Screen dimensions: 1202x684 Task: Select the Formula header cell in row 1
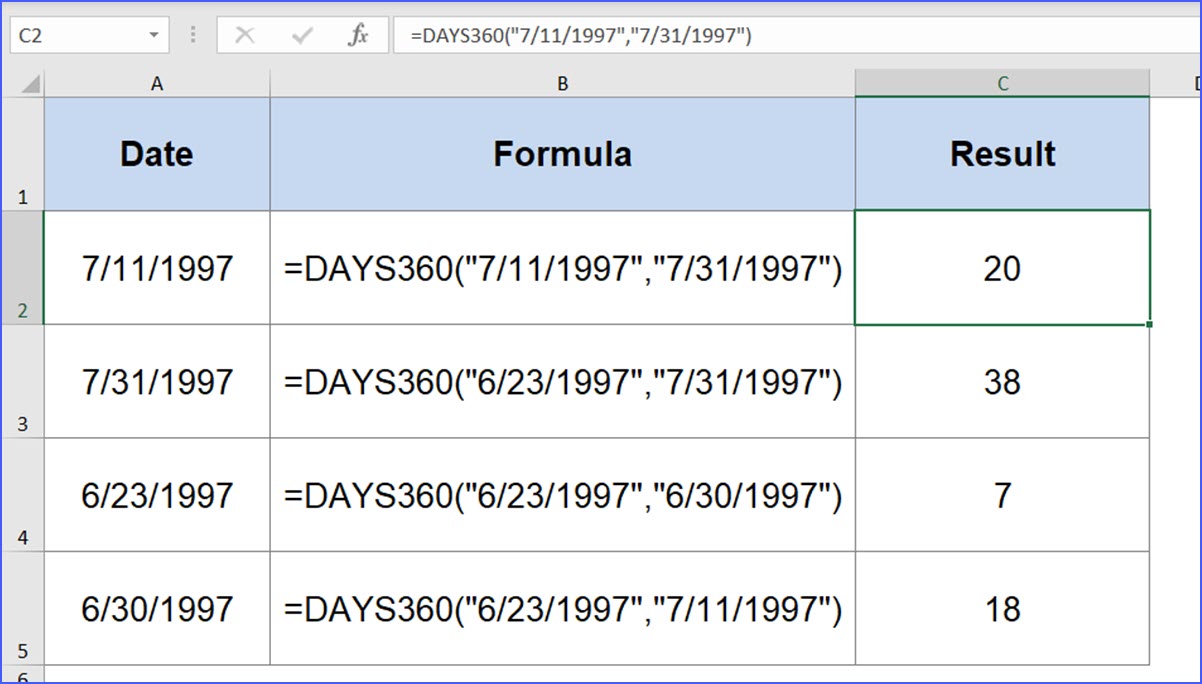[562, 153]
